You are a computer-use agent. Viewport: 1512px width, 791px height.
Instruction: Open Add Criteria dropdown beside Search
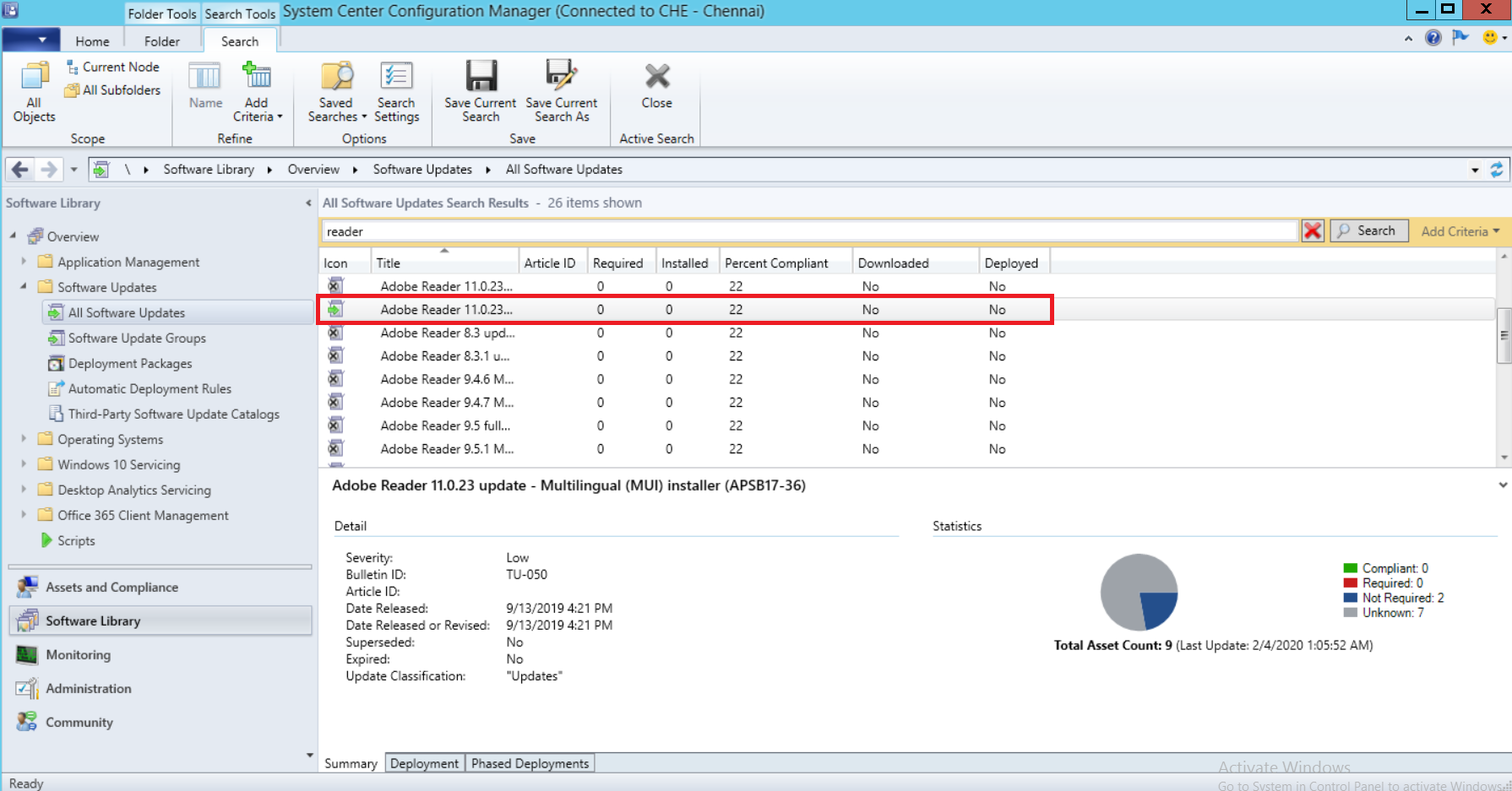[x=1460, y=231]
